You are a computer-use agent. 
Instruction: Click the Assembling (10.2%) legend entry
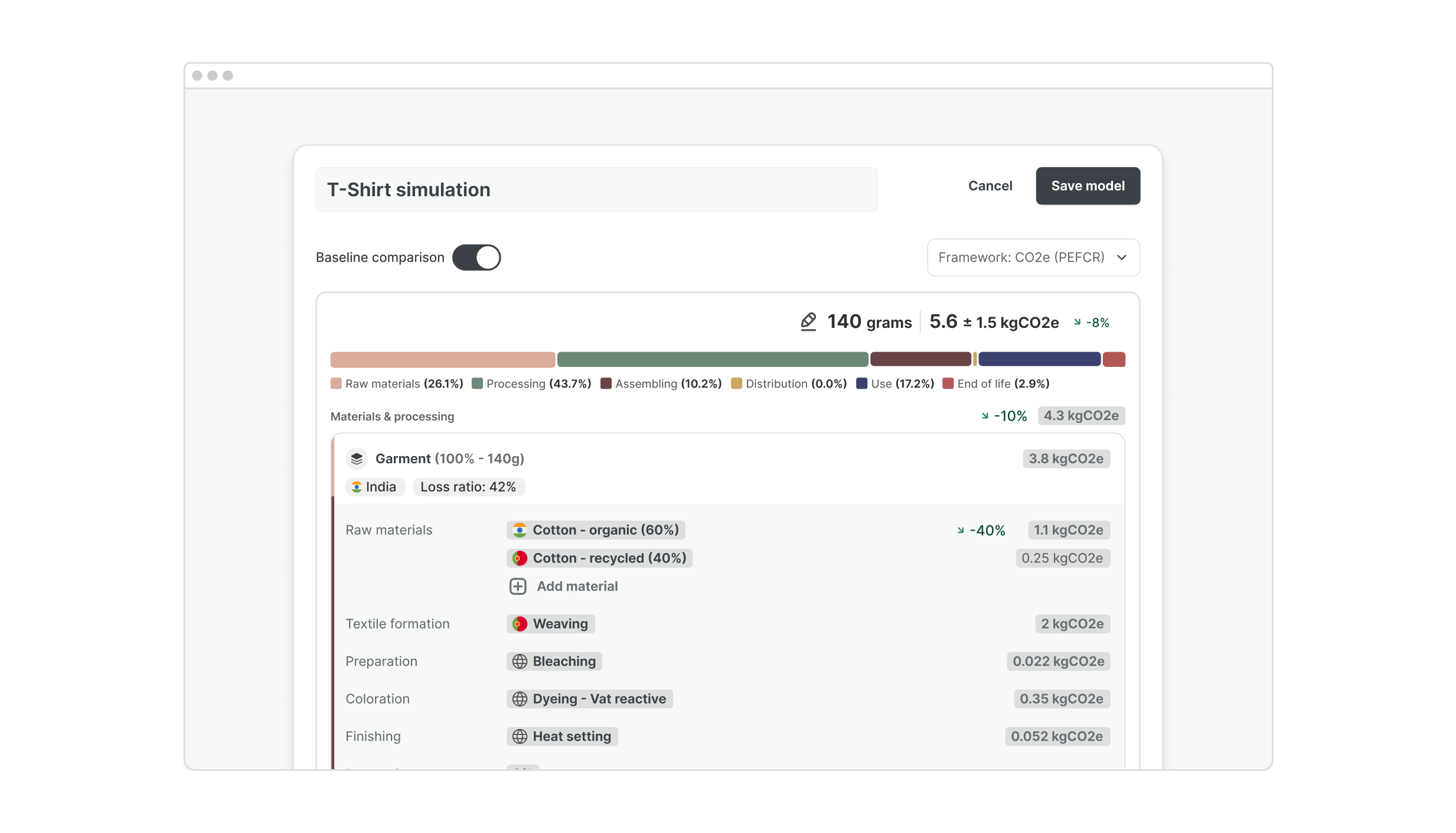pos(661,383)
